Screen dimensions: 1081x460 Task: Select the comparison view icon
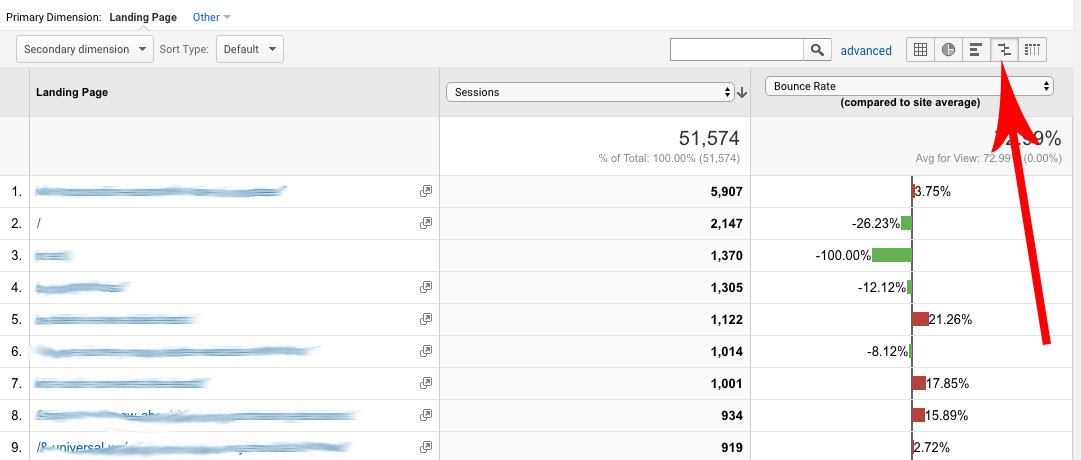coord(1005,49)
